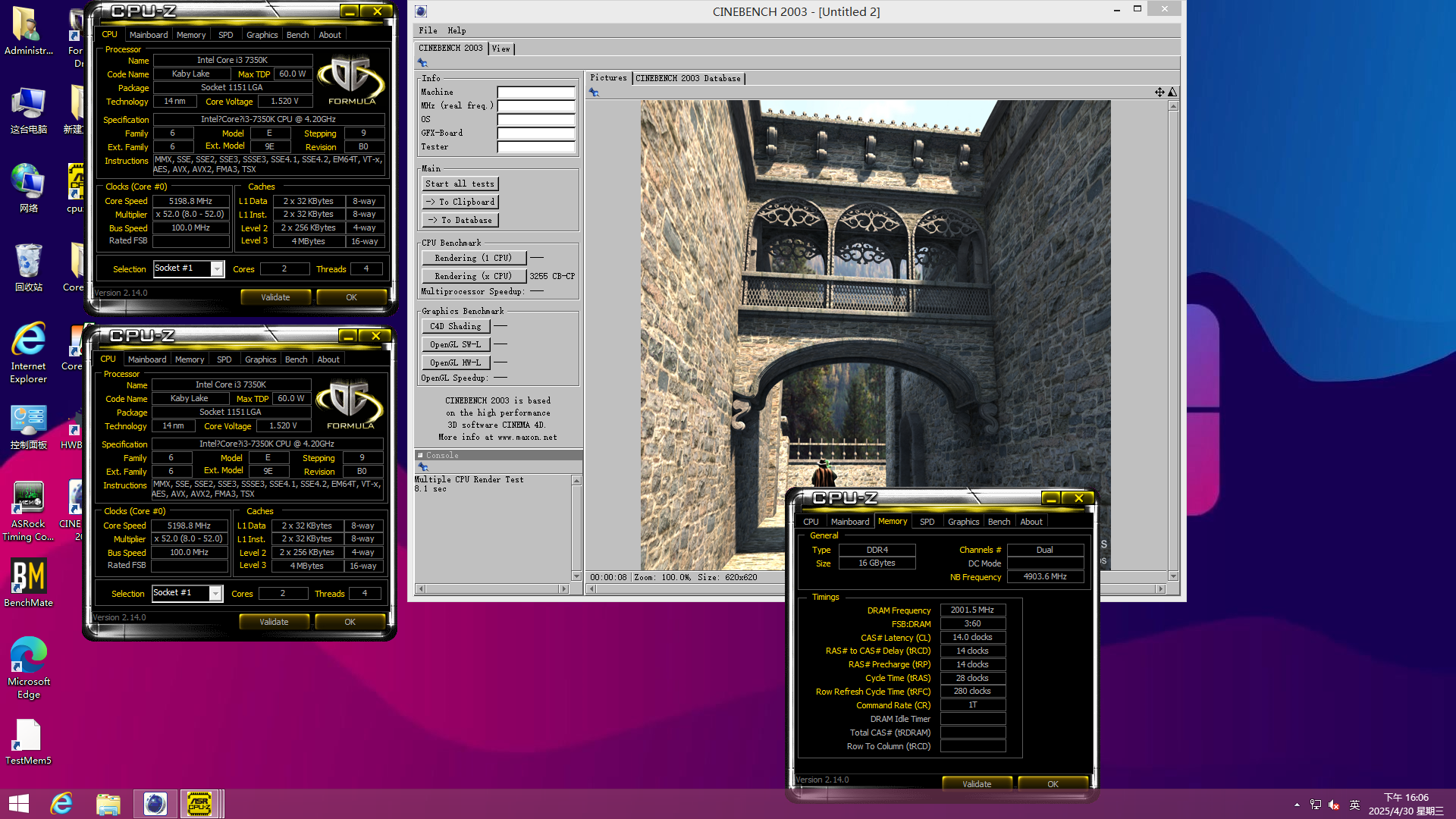Viewport: 1456px width, 819px height.
Task: Open Graphics tab in Memory CPU-Z window
Action: coord(964,522)
